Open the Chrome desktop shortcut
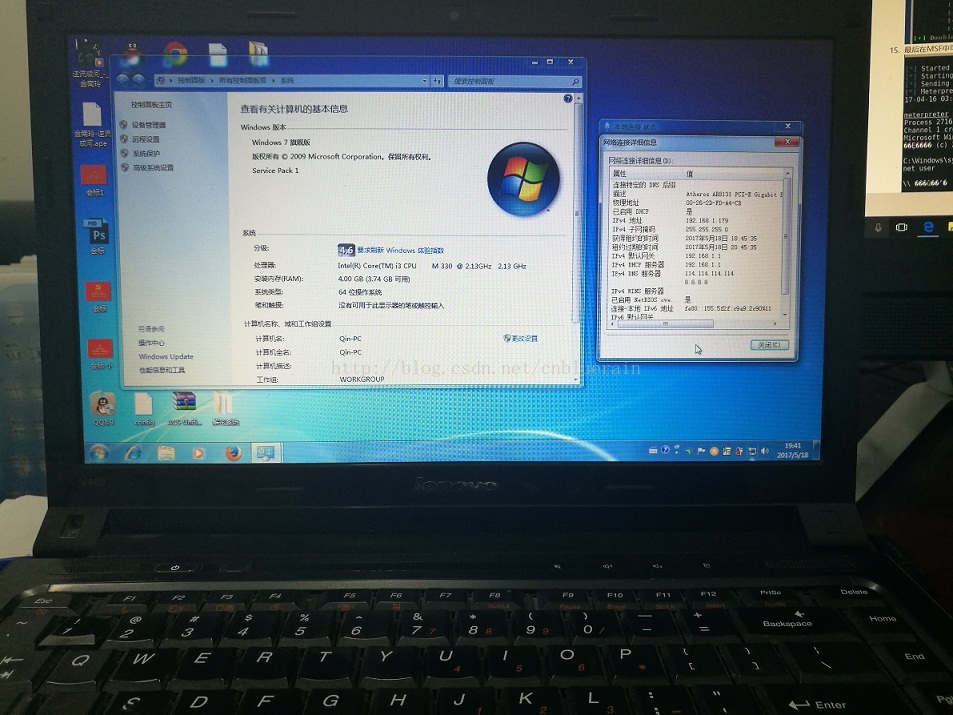The height and width of the screenshot is (715, 953). click(x=175, y=54)
